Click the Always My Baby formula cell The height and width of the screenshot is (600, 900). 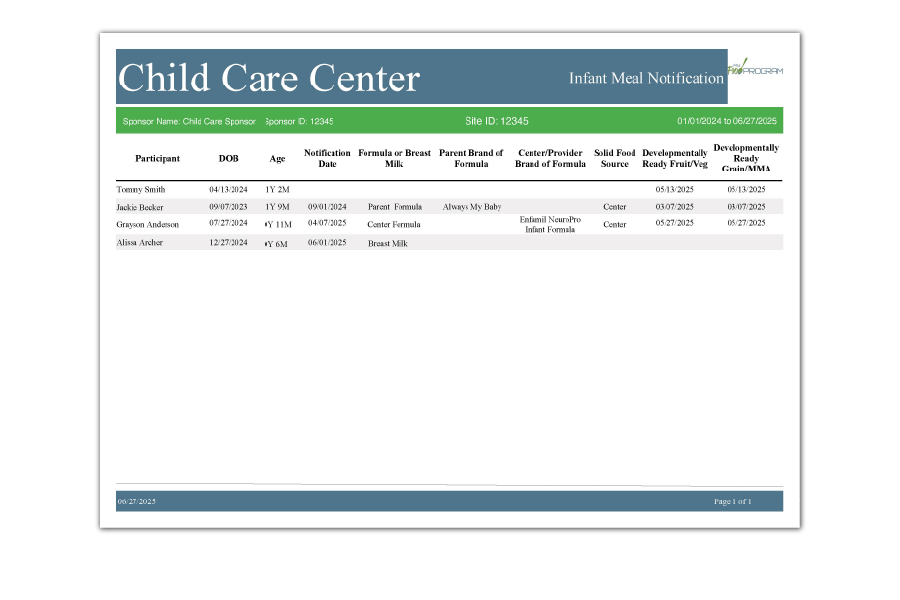click(472, 207)
